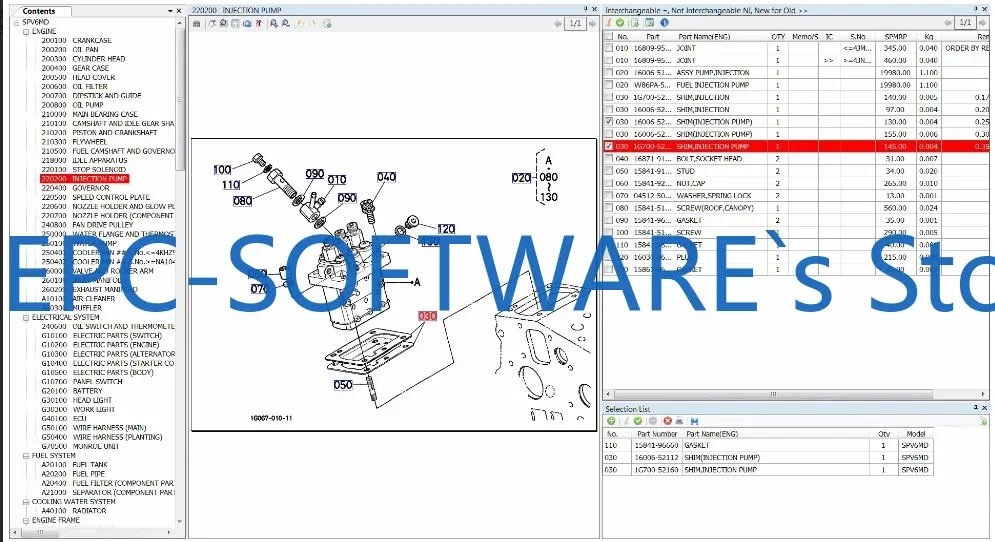
Task: Check the STUD row checkbox
Action: 609,171
